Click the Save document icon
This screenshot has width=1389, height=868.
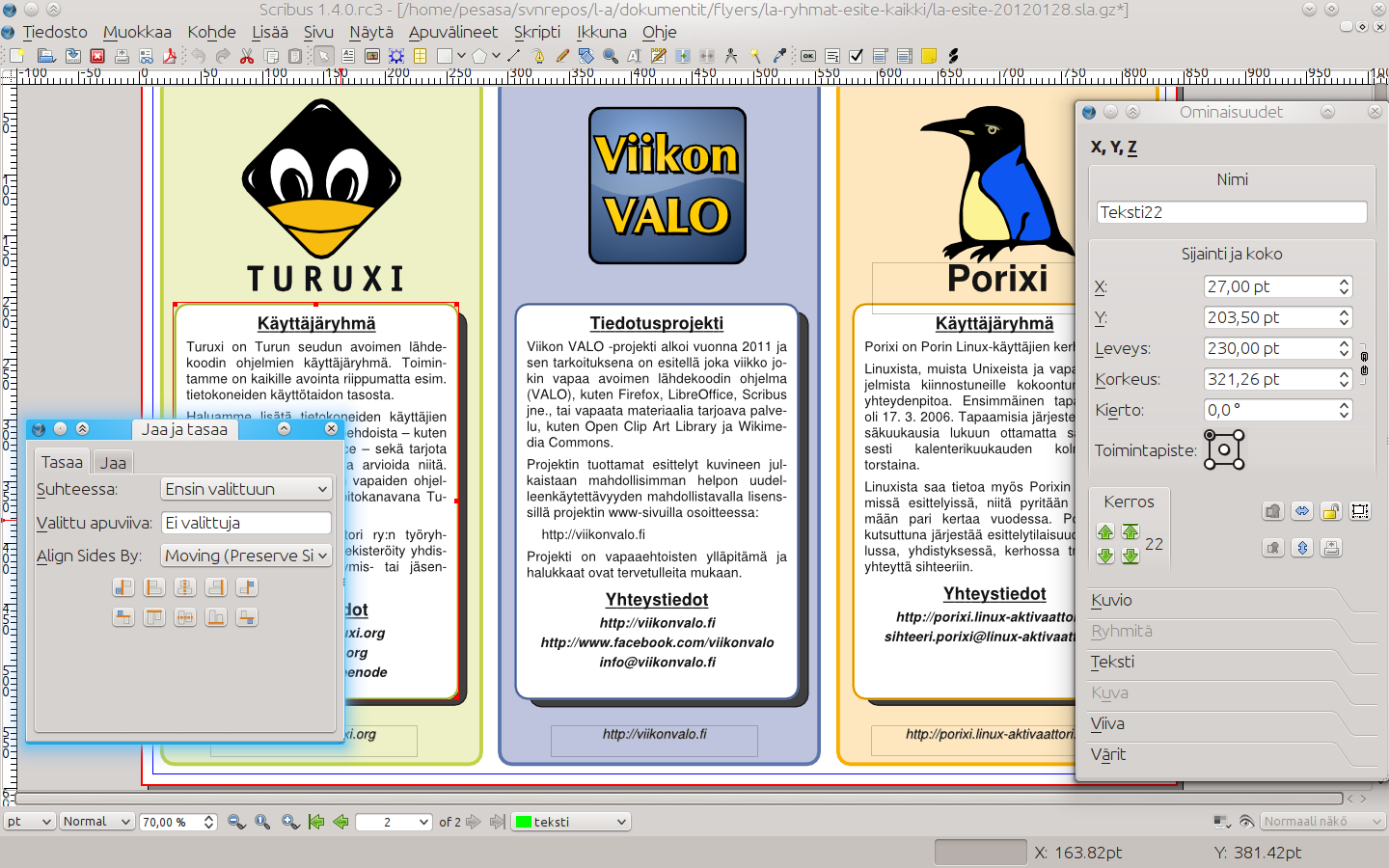(72, 56)
